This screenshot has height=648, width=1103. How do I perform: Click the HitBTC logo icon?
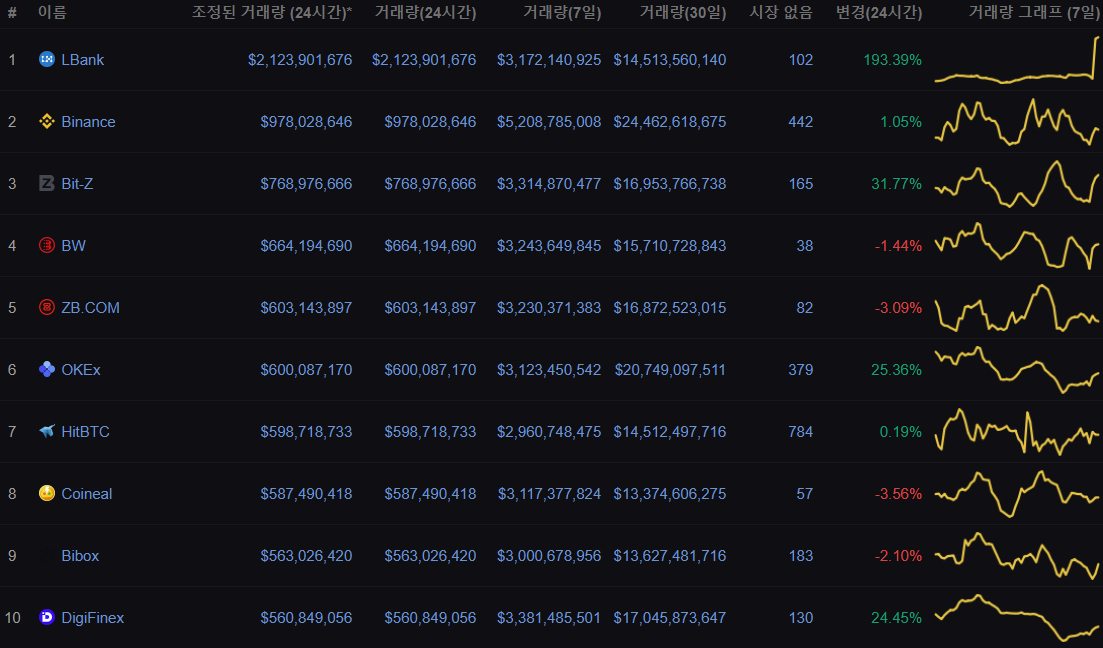pos(46,431)
